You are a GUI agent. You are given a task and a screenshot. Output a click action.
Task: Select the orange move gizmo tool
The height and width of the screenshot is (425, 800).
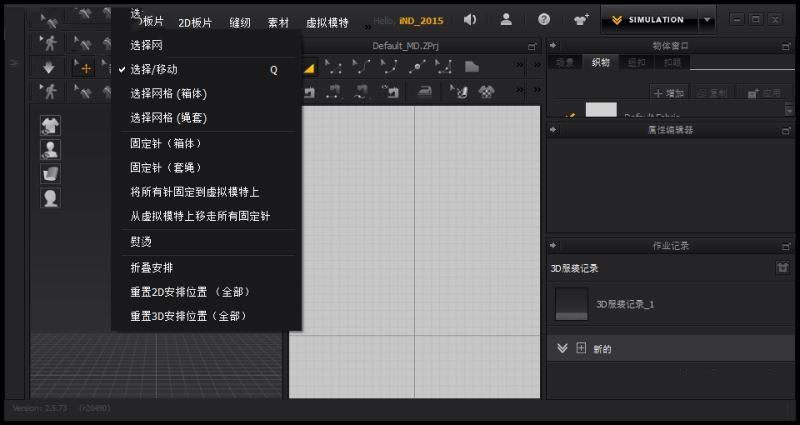[x=84, y=68]
